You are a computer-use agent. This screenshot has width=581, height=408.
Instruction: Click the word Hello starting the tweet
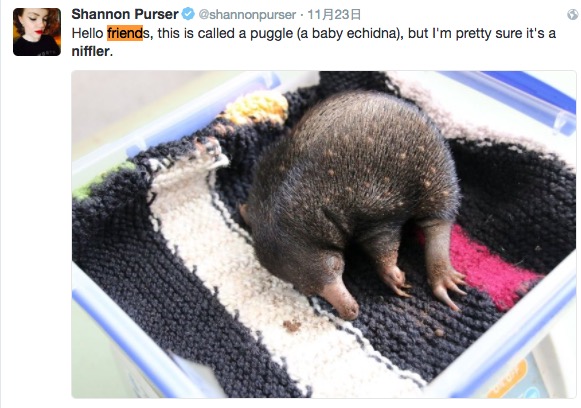click(x=87, y=33)
